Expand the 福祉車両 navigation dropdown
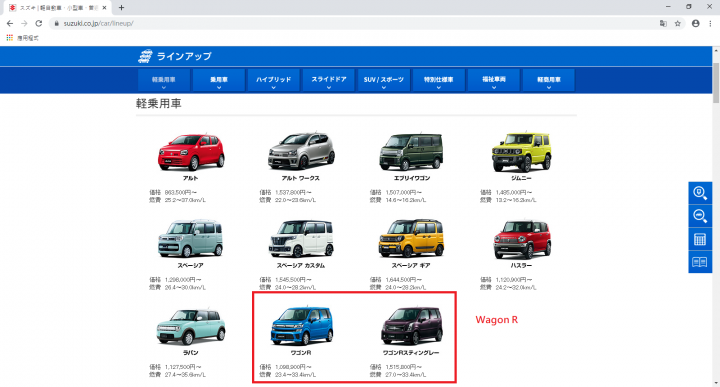Viewport: 720px width, 387px height. click(494, 80)
